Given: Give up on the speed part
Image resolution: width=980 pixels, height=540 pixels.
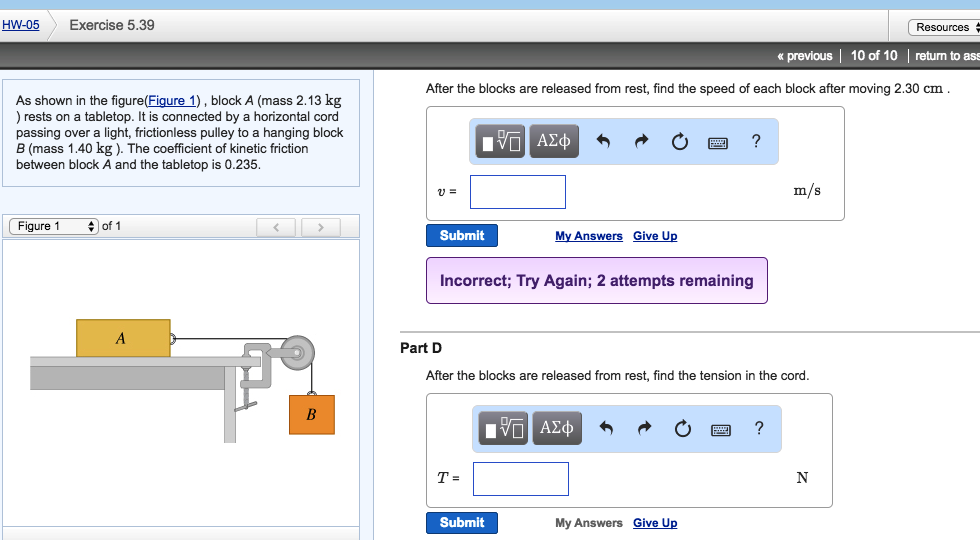Looking at the screenshot, I should point(655,236).
